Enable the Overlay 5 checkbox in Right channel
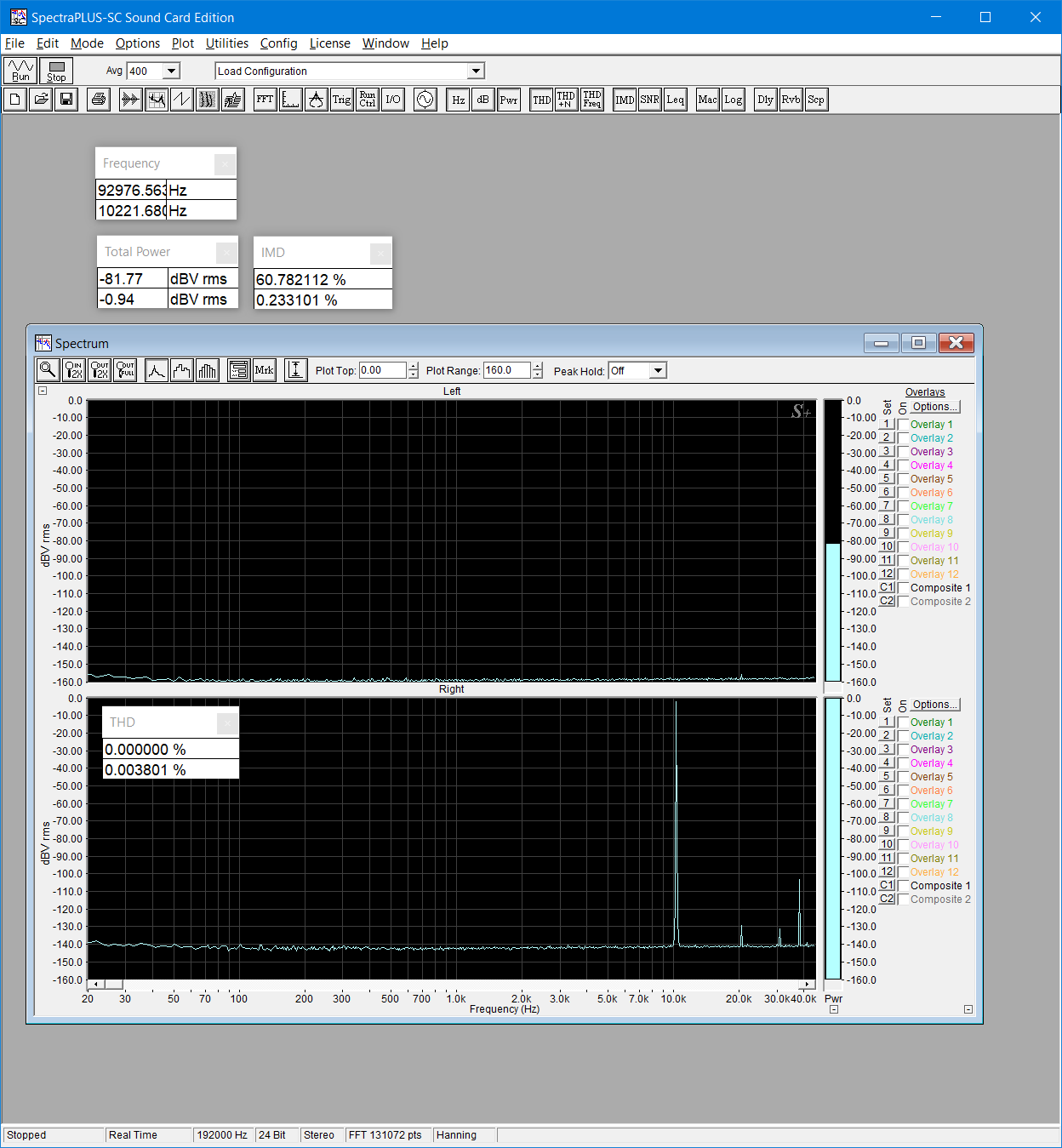Viewport: 1062px width, 1148px height. point(904,777)
